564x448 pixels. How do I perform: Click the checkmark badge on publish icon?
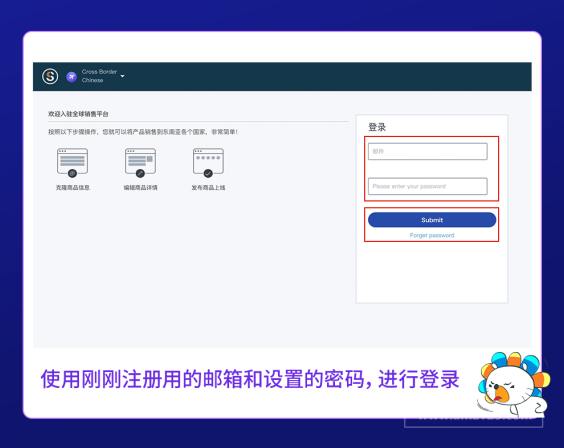(x=208, y=173)
